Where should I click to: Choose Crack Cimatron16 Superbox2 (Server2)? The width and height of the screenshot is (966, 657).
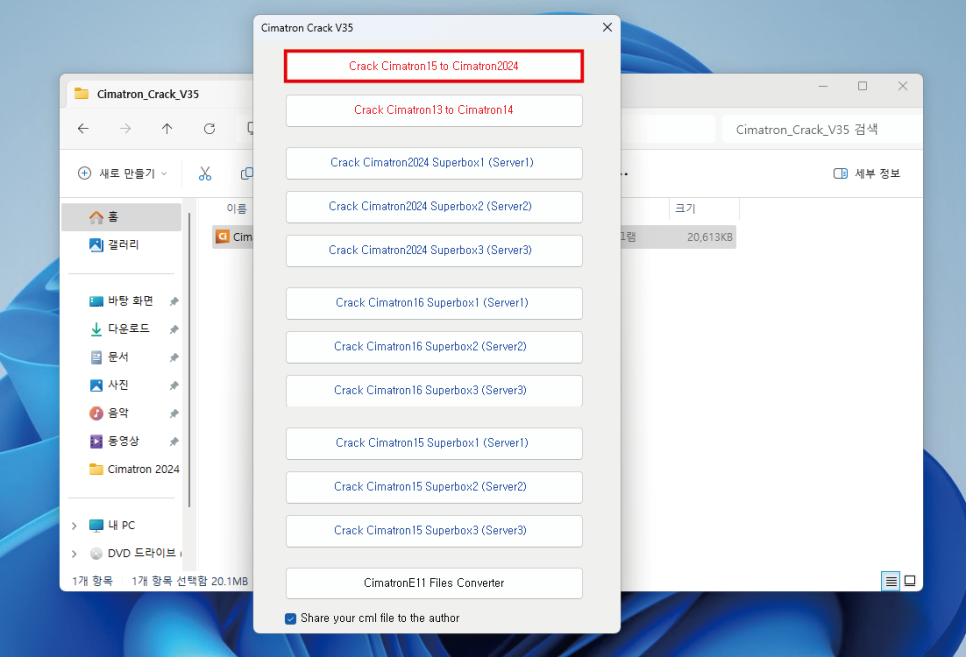(x=434, y=347)
